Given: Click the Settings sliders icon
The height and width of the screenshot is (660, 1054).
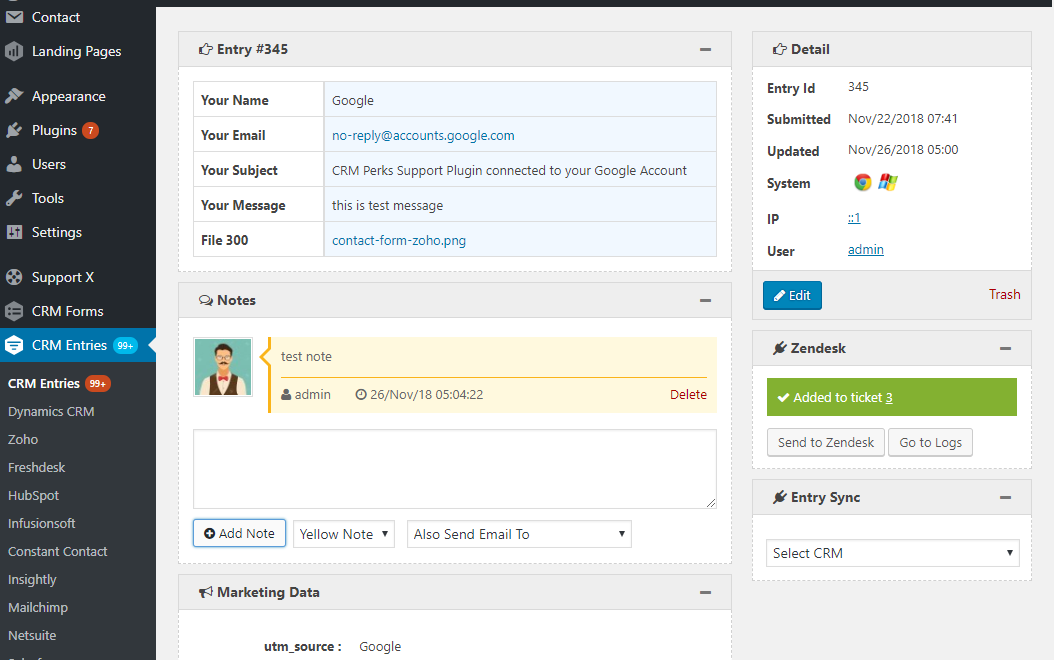Looking at the screenshot, I should 14,232.
